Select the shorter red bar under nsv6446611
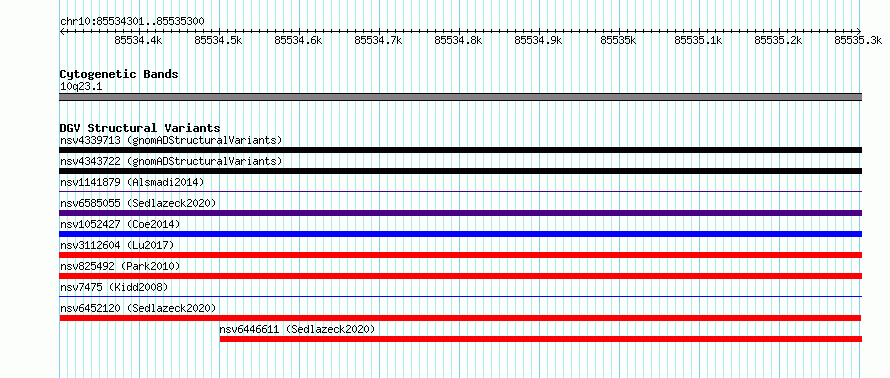Image resolution: width=890 pixels, height=378 pixels. [x=541, y=339]
